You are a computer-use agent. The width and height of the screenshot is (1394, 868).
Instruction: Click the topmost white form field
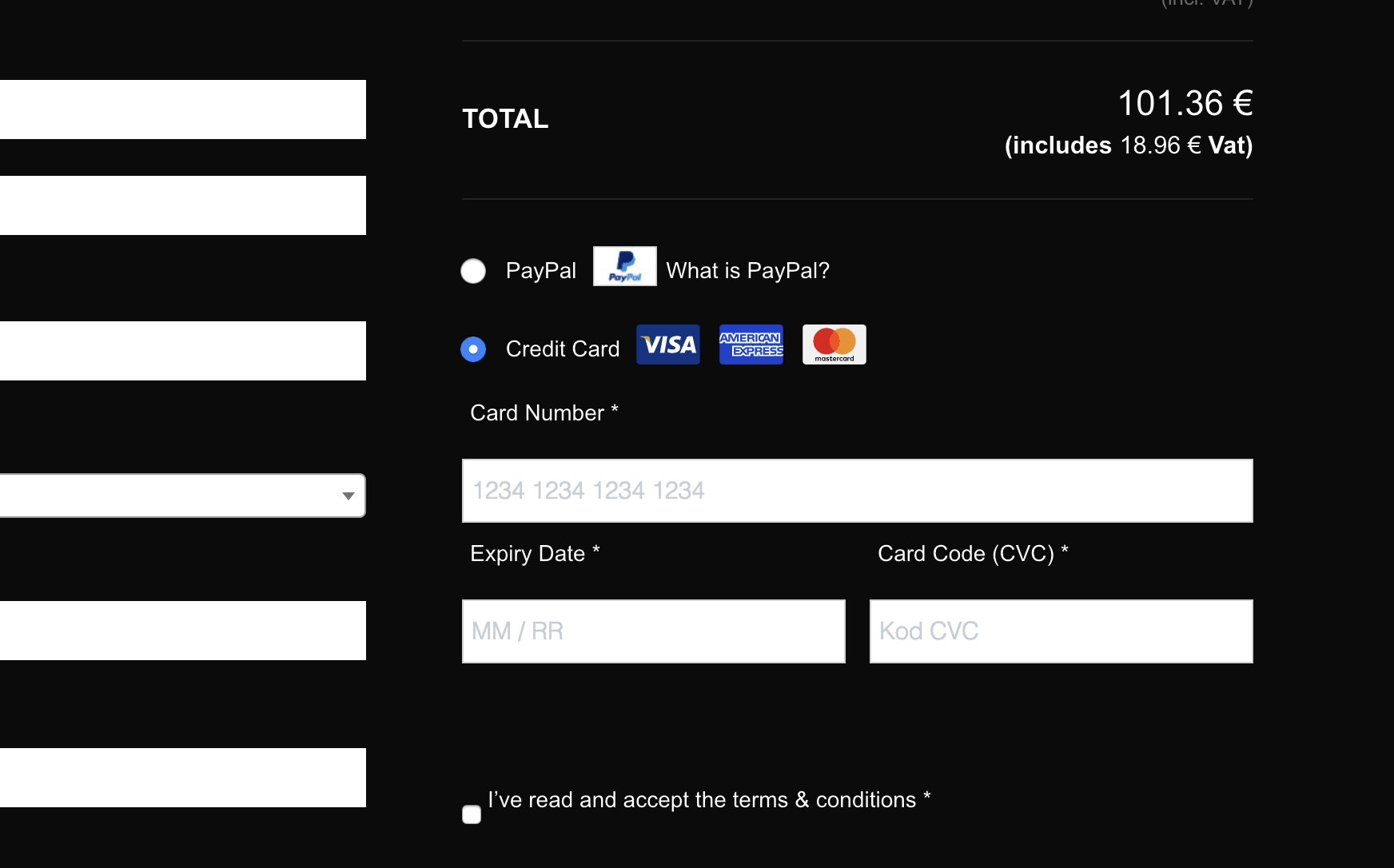[x=182, y=109]
